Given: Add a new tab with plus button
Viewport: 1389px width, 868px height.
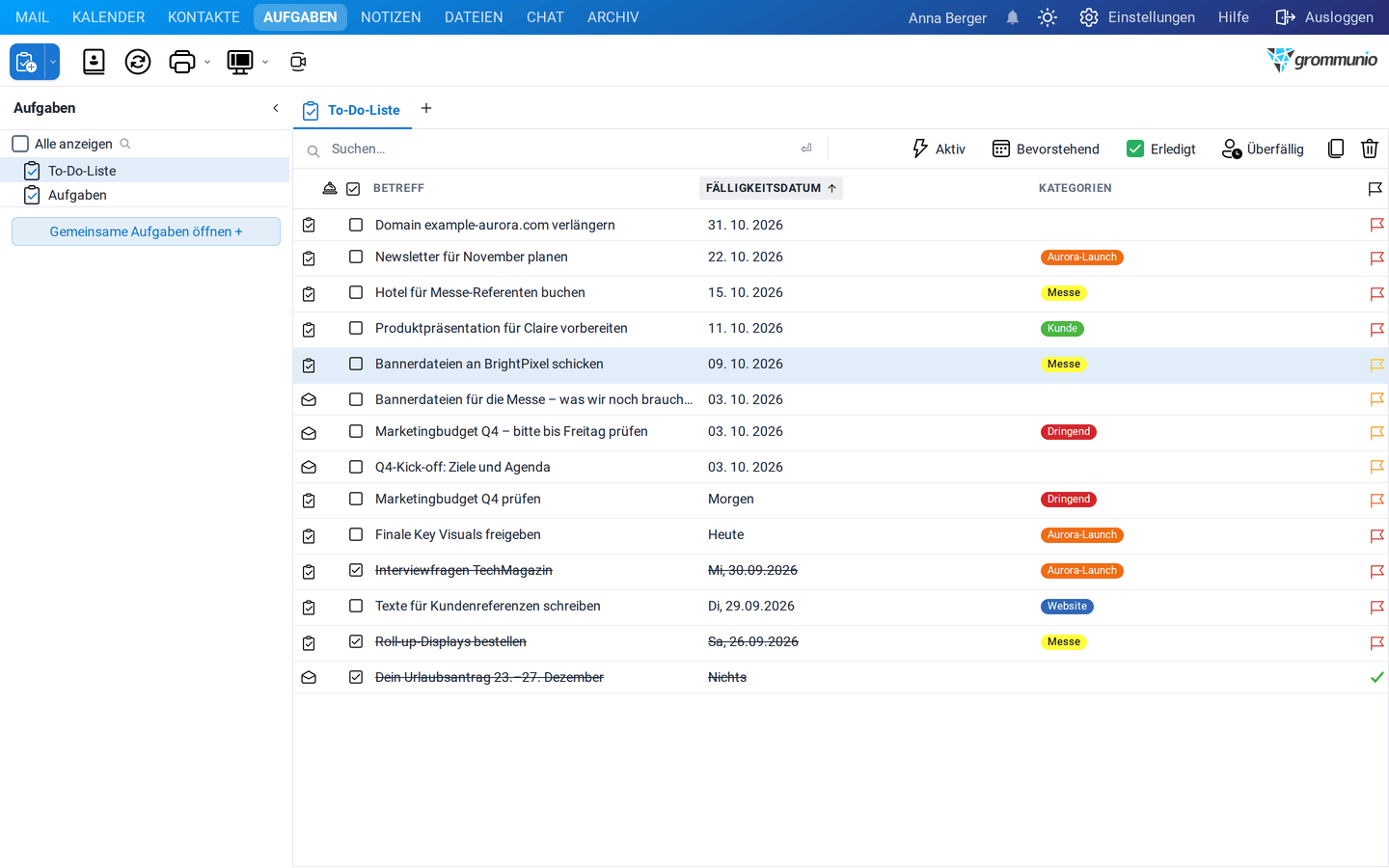Looking at the screenshot, I should coord(426,108).
